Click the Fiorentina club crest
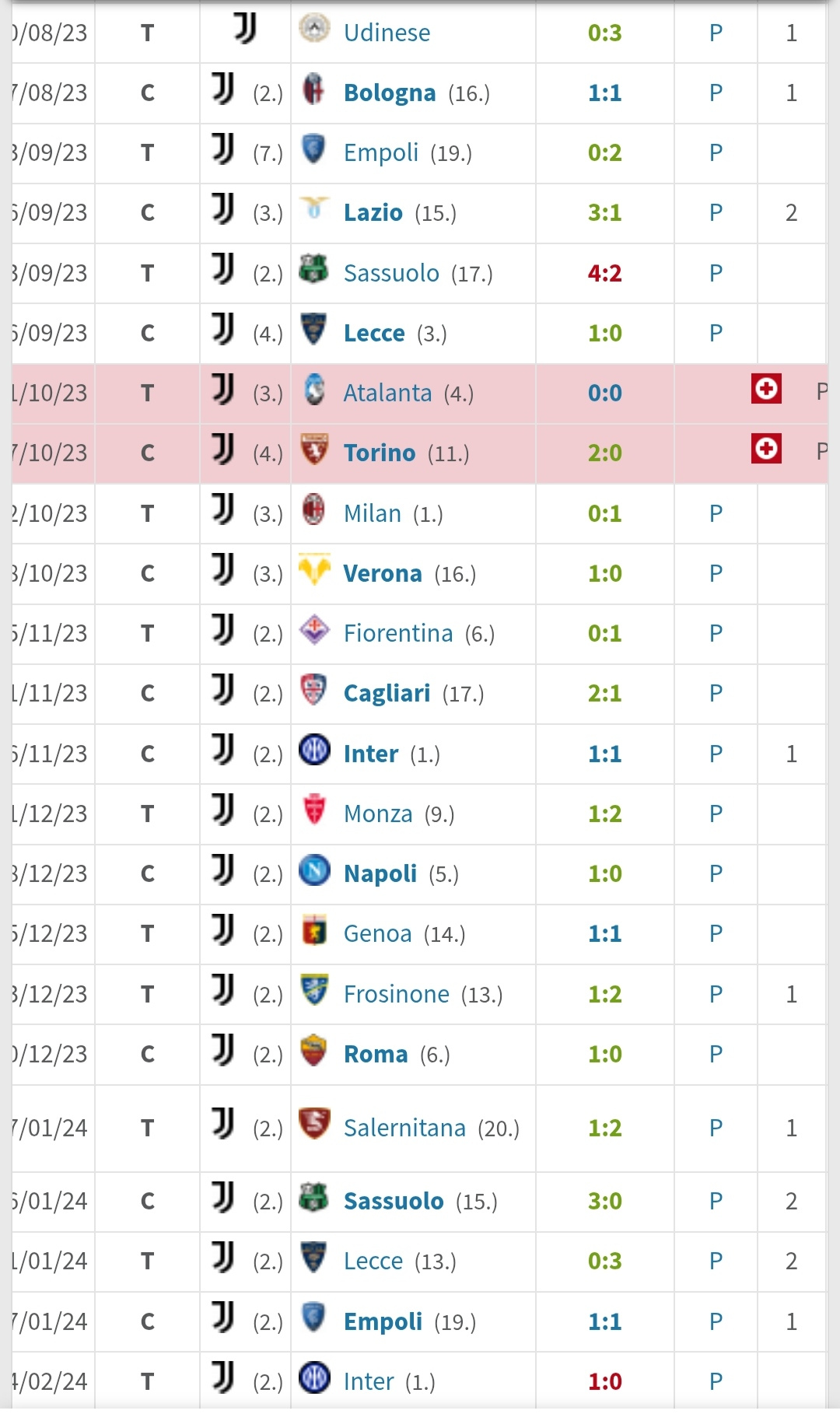 point(314,630)
